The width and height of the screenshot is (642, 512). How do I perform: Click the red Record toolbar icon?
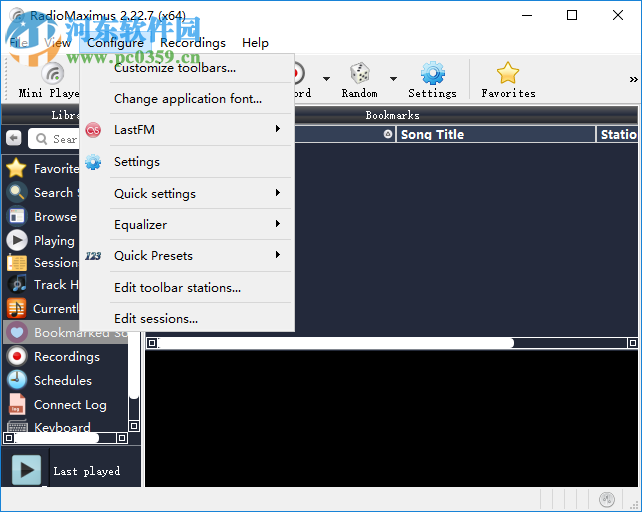coord(298,74)
